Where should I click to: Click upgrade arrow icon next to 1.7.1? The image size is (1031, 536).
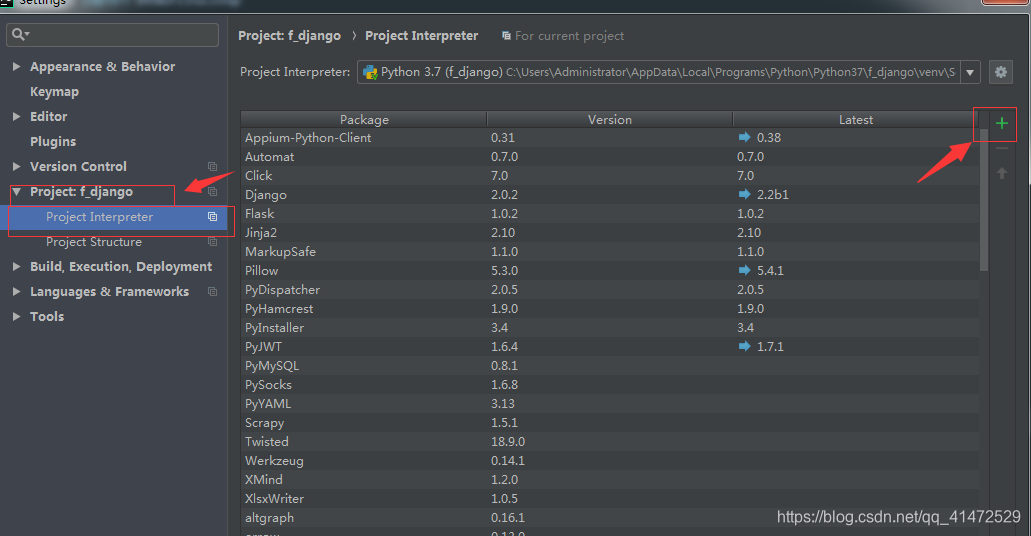(744, 346)
